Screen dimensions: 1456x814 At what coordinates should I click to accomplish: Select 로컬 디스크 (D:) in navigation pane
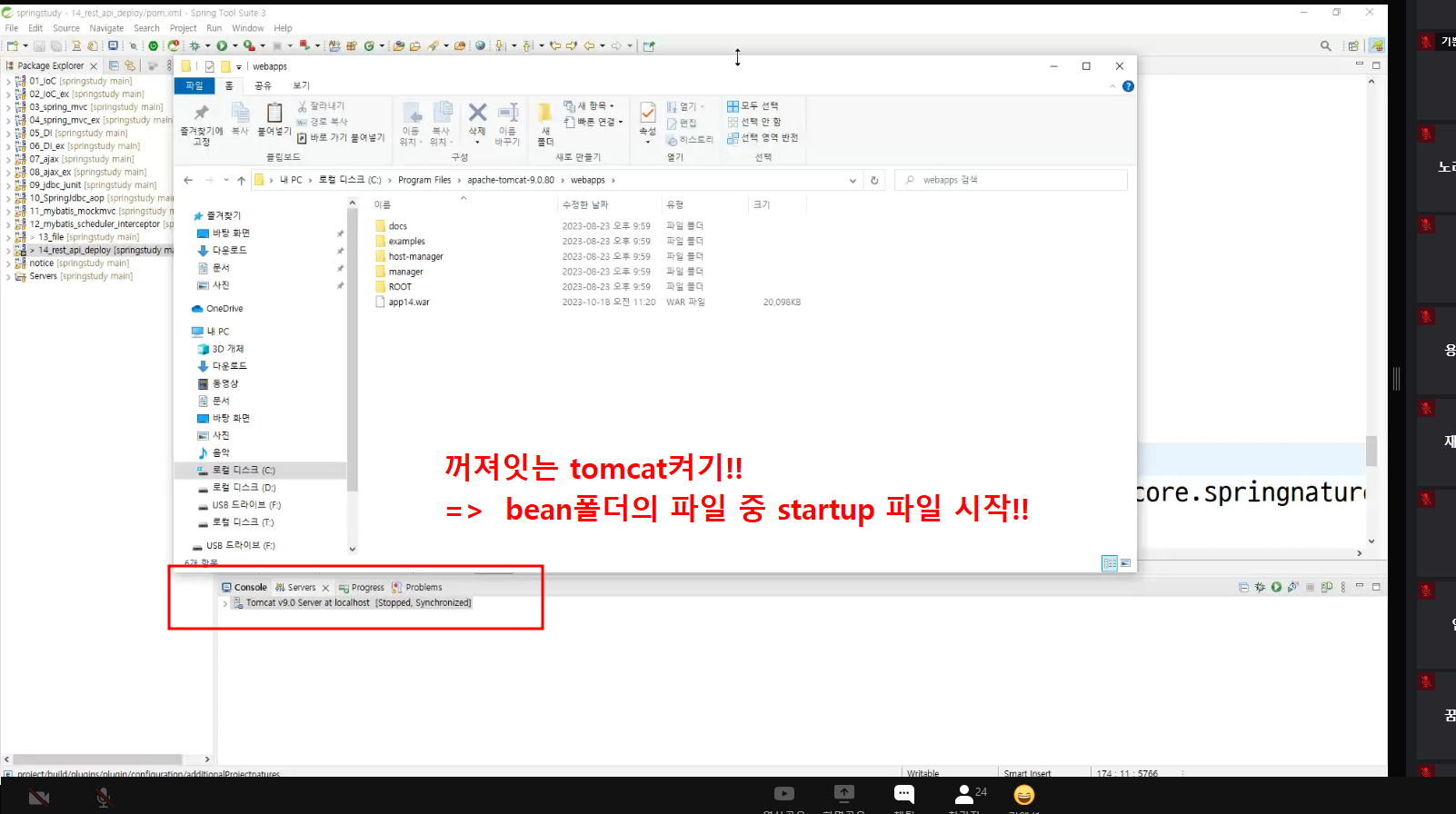pos(243,488)
